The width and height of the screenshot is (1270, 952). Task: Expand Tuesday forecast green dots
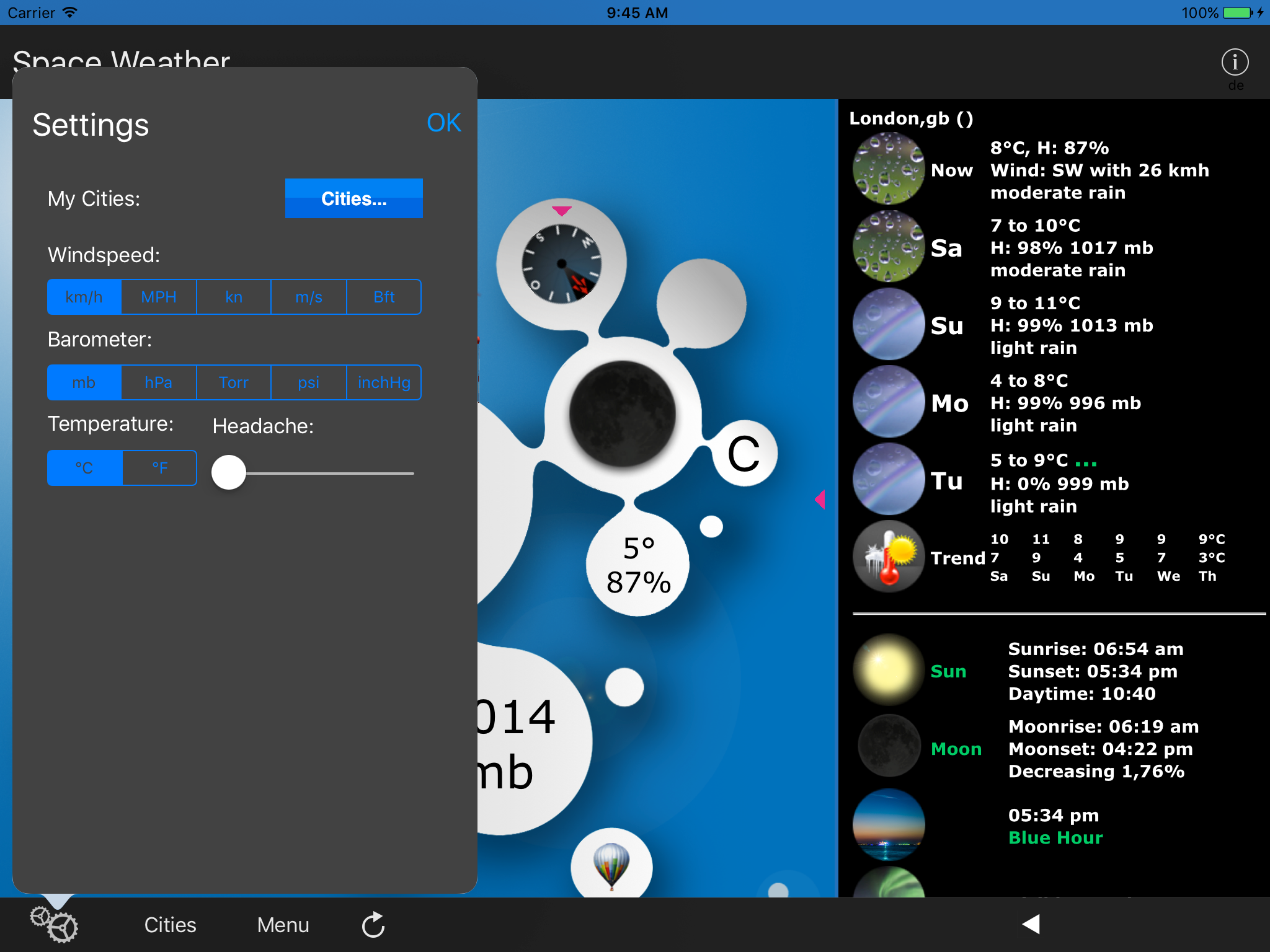point(1086,463)
